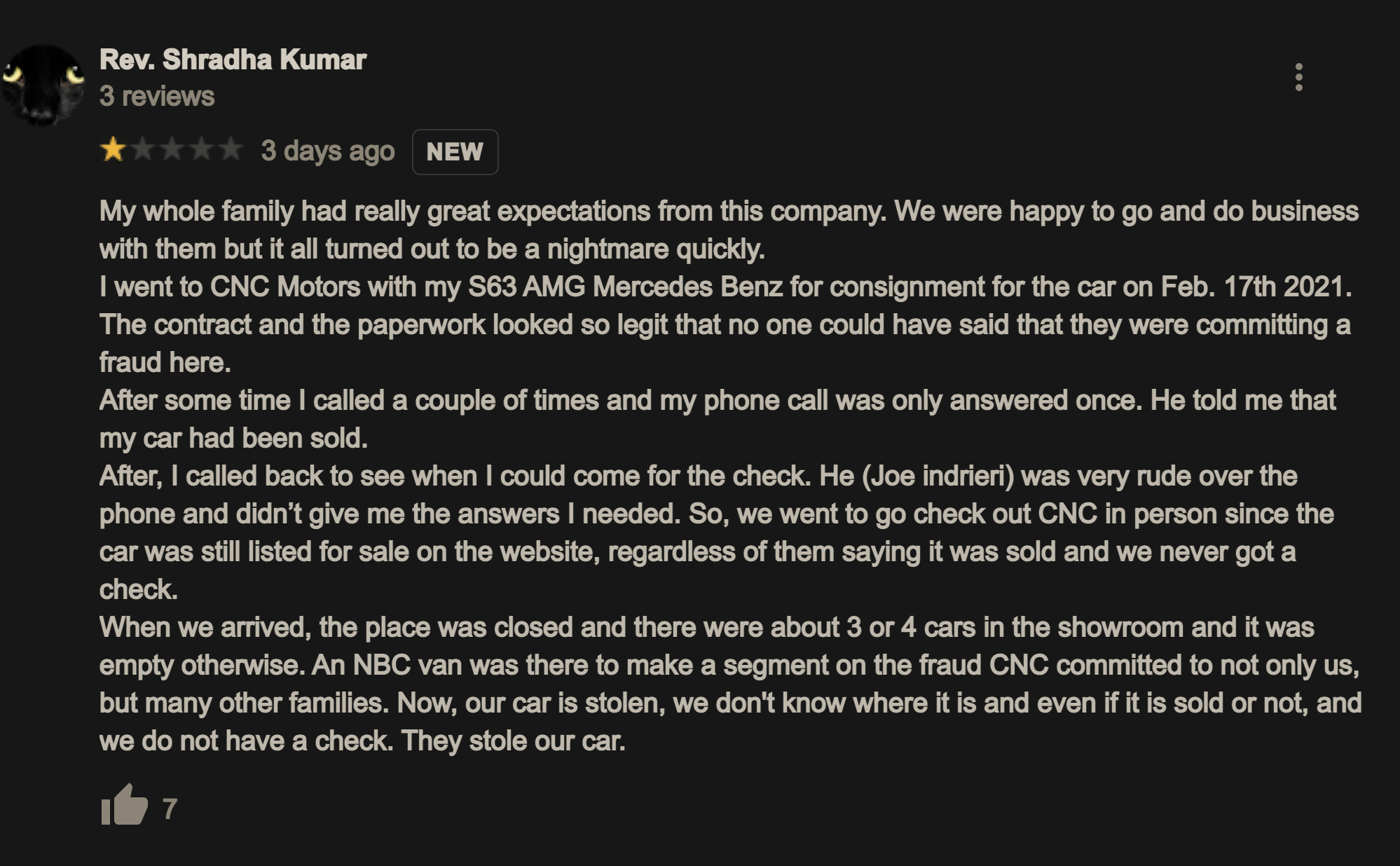Click the "3 days ago" timestamp

[328, 151]
